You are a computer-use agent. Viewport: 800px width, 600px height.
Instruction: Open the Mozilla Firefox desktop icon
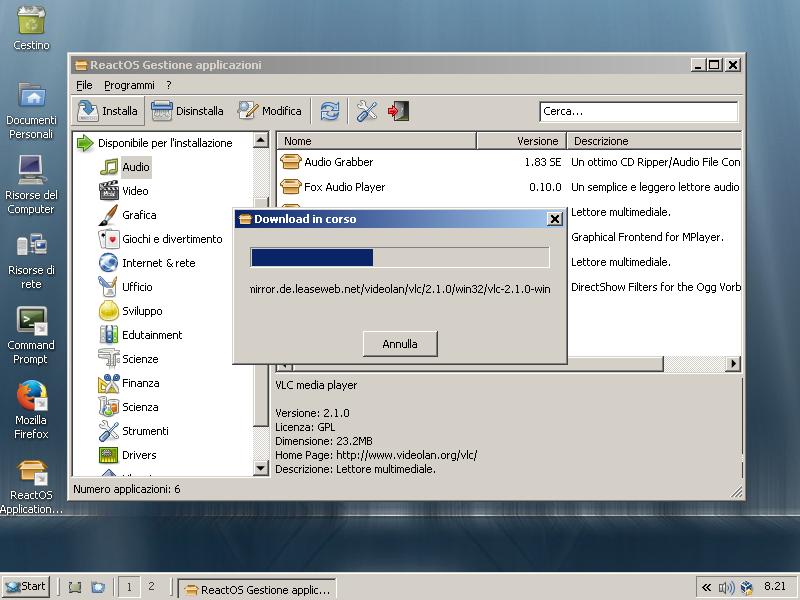(31, 410)
